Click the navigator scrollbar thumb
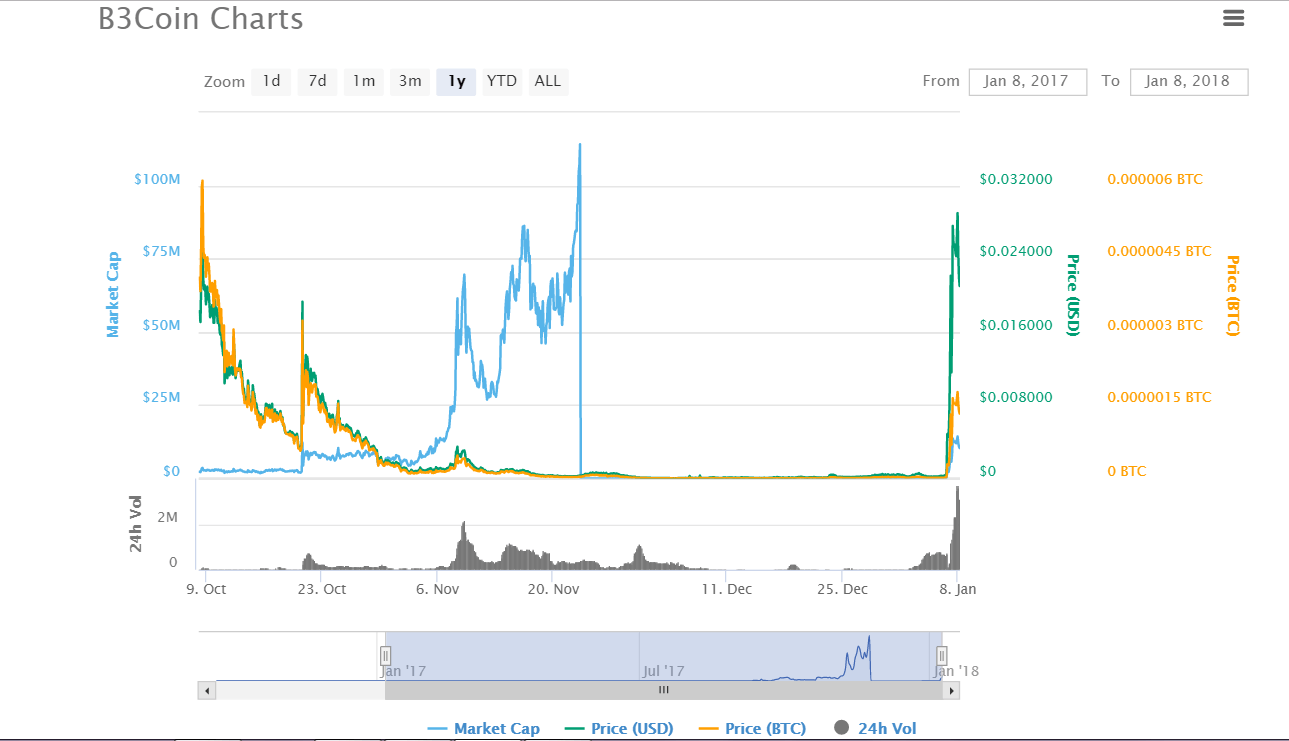The image size is (1289, 741). [x=664, y=690]
